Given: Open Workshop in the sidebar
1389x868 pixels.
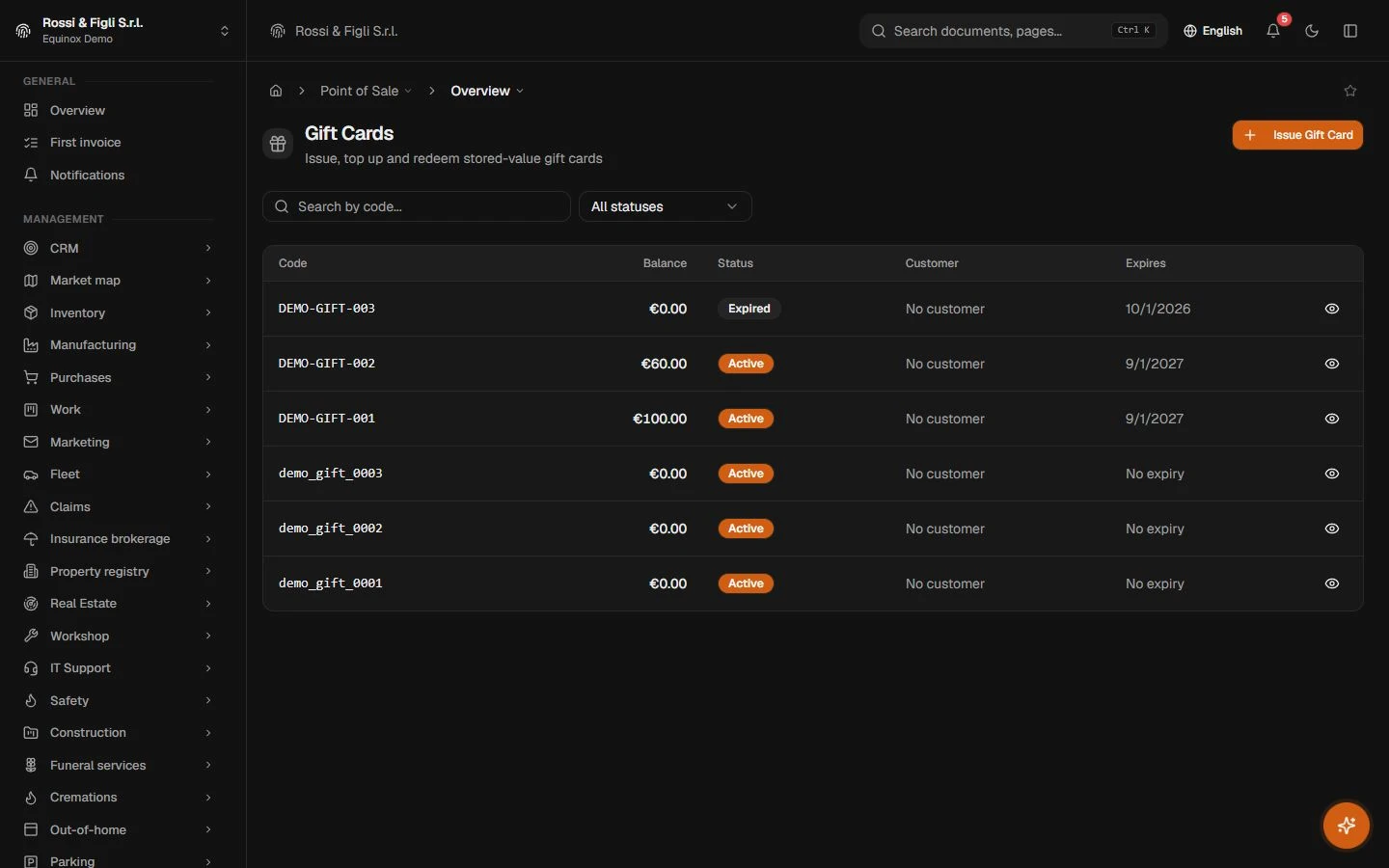Looking at the screenshot, I should (x=118, y=636).
